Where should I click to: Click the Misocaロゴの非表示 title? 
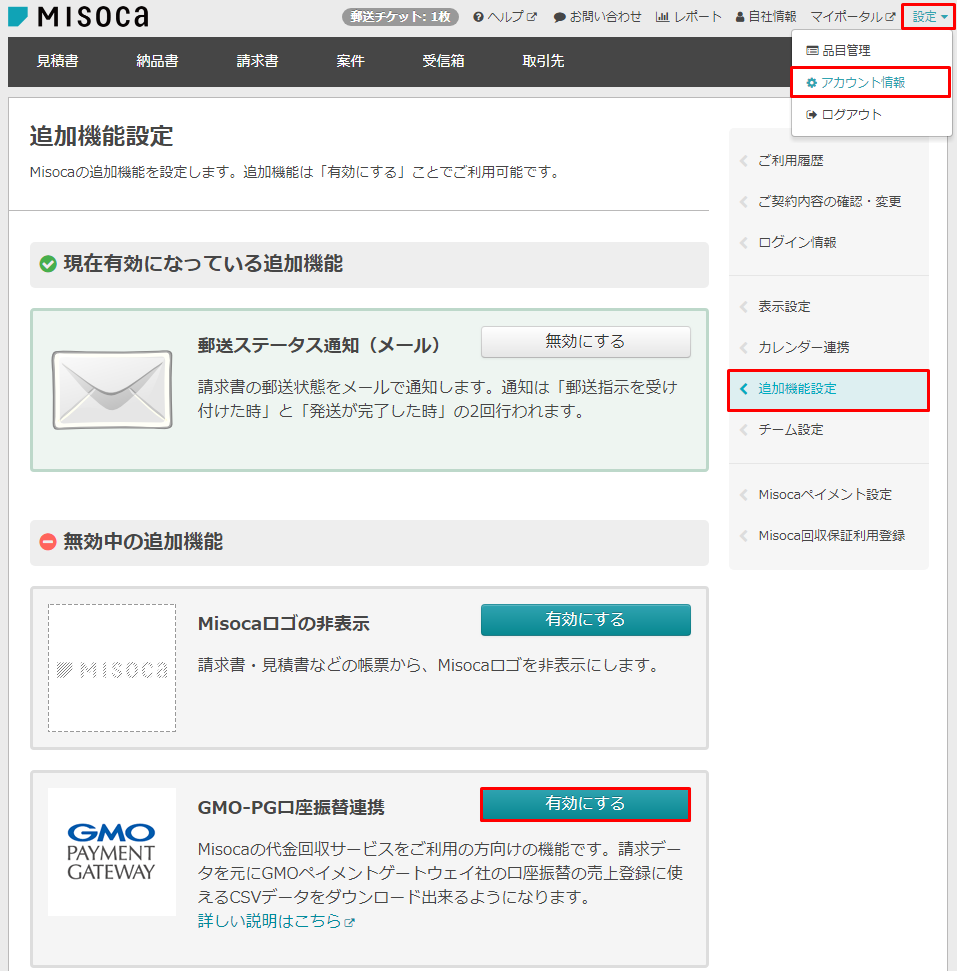(284, 624)
